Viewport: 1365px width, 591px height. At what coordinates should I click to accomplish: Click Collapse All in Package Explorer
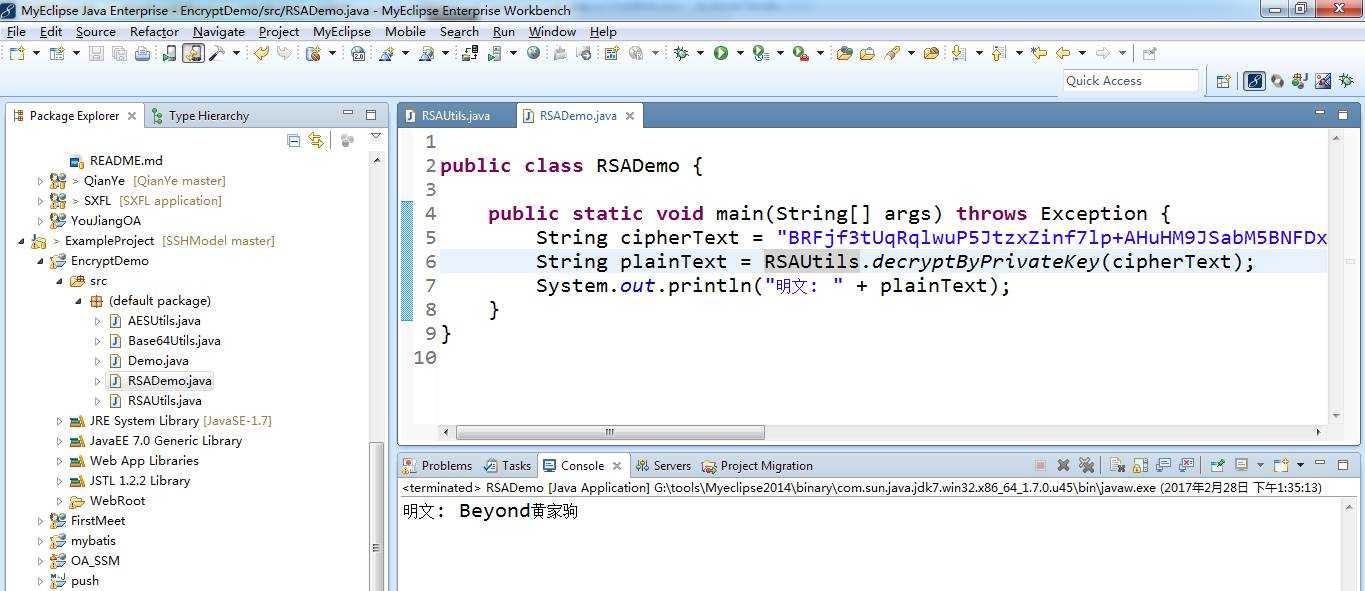point(293,140)
